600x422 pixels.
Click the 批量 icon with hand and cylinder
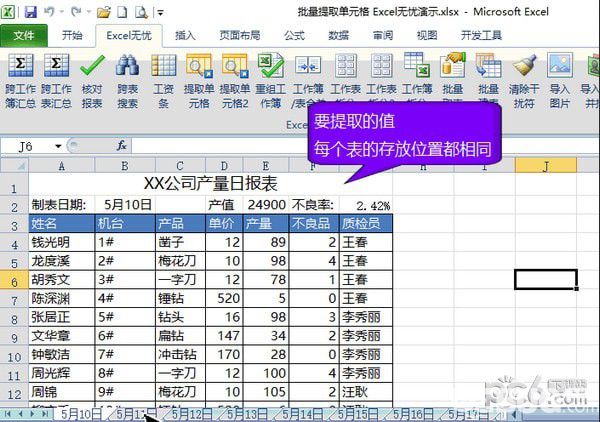tap(453, 65)
